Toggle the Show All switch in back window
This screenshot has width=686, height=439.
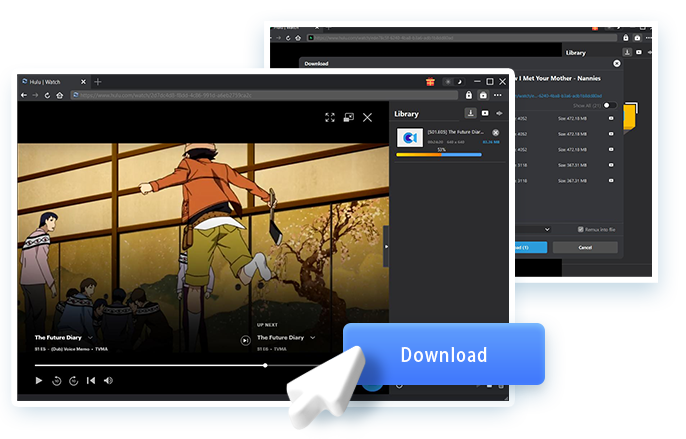(609, 105)
